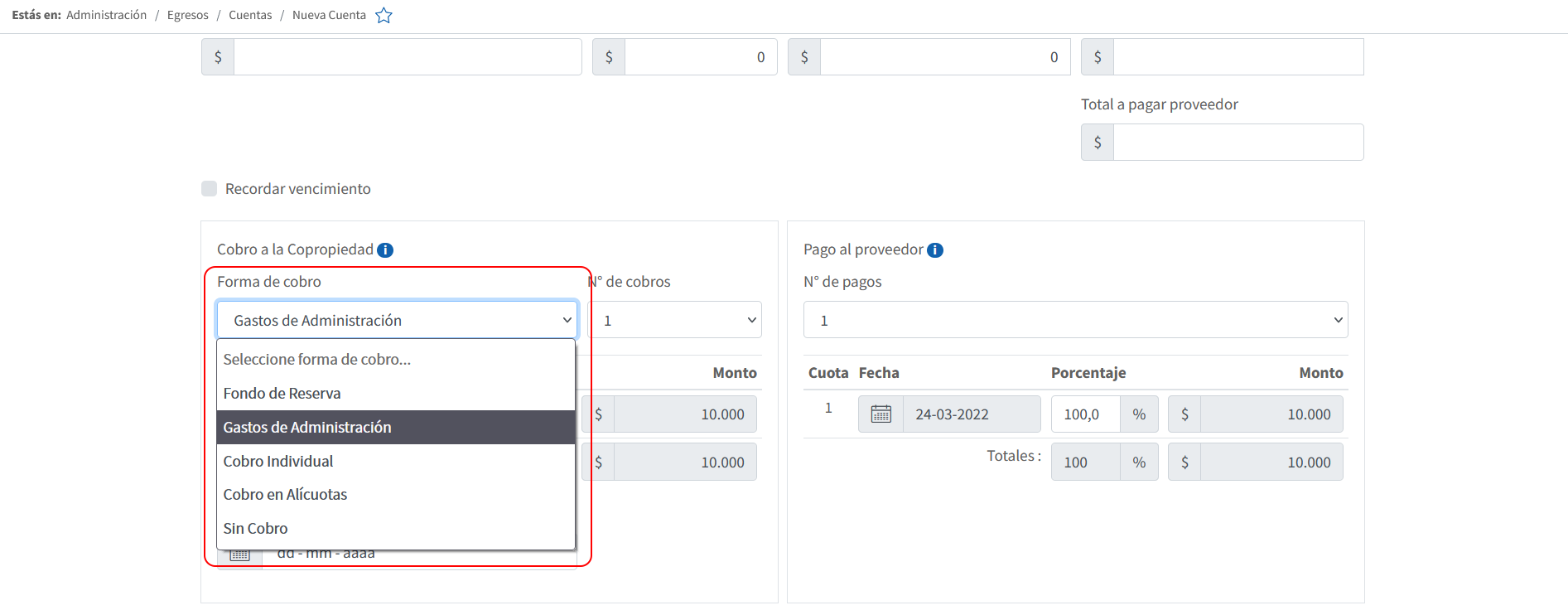The height and width of the screenshot is (615, 1568).
Task: Select the 10.000 amount in payment row 1
Action: pos(1271,414)
